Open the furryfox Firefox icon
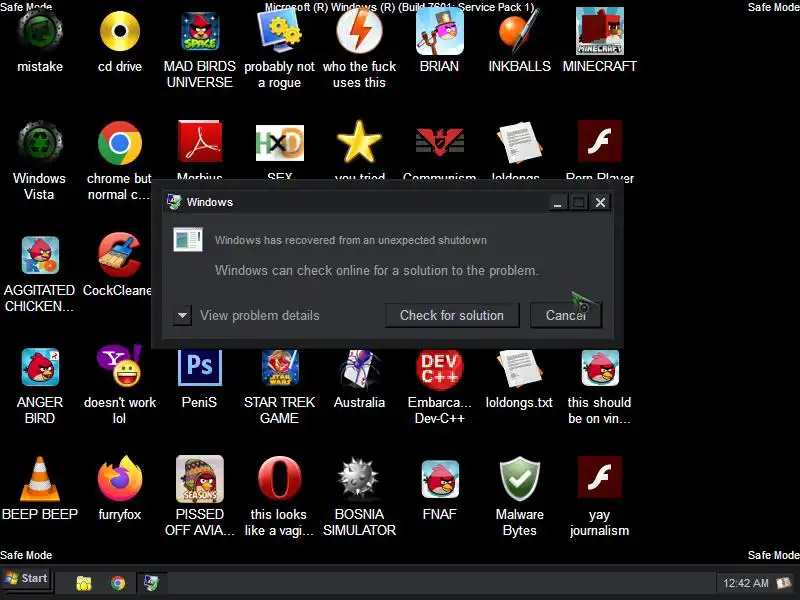Viewport: 800px width, 600px height. [x=120, y=479]
